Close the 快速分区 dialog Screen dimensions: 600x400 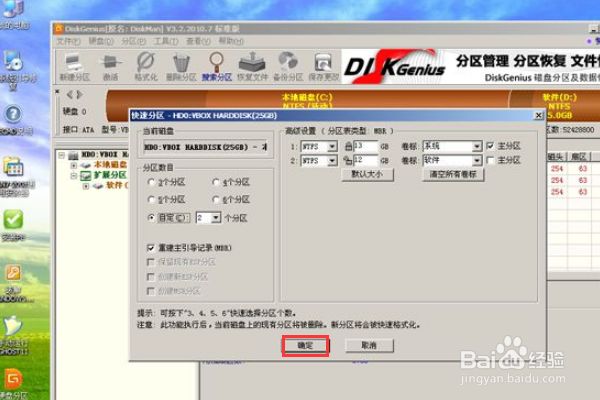[538, 115]
